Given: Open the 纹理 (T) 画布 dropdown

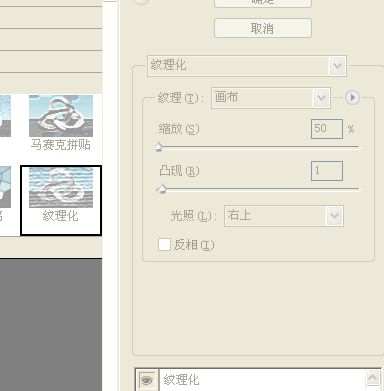Looking at the screenshot, I should click(x=271, y=98).
